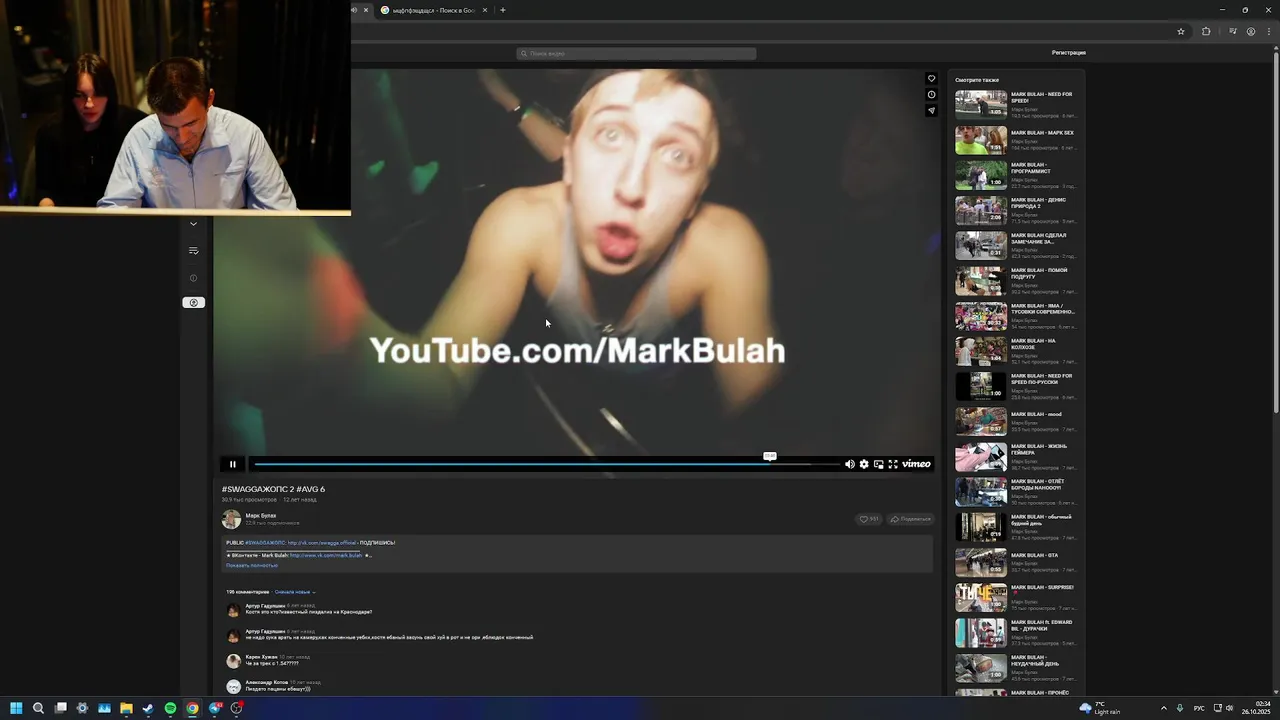Expand description with Показать полностью
Screen dimensions: 1280x720
click(x=252, y=565)
